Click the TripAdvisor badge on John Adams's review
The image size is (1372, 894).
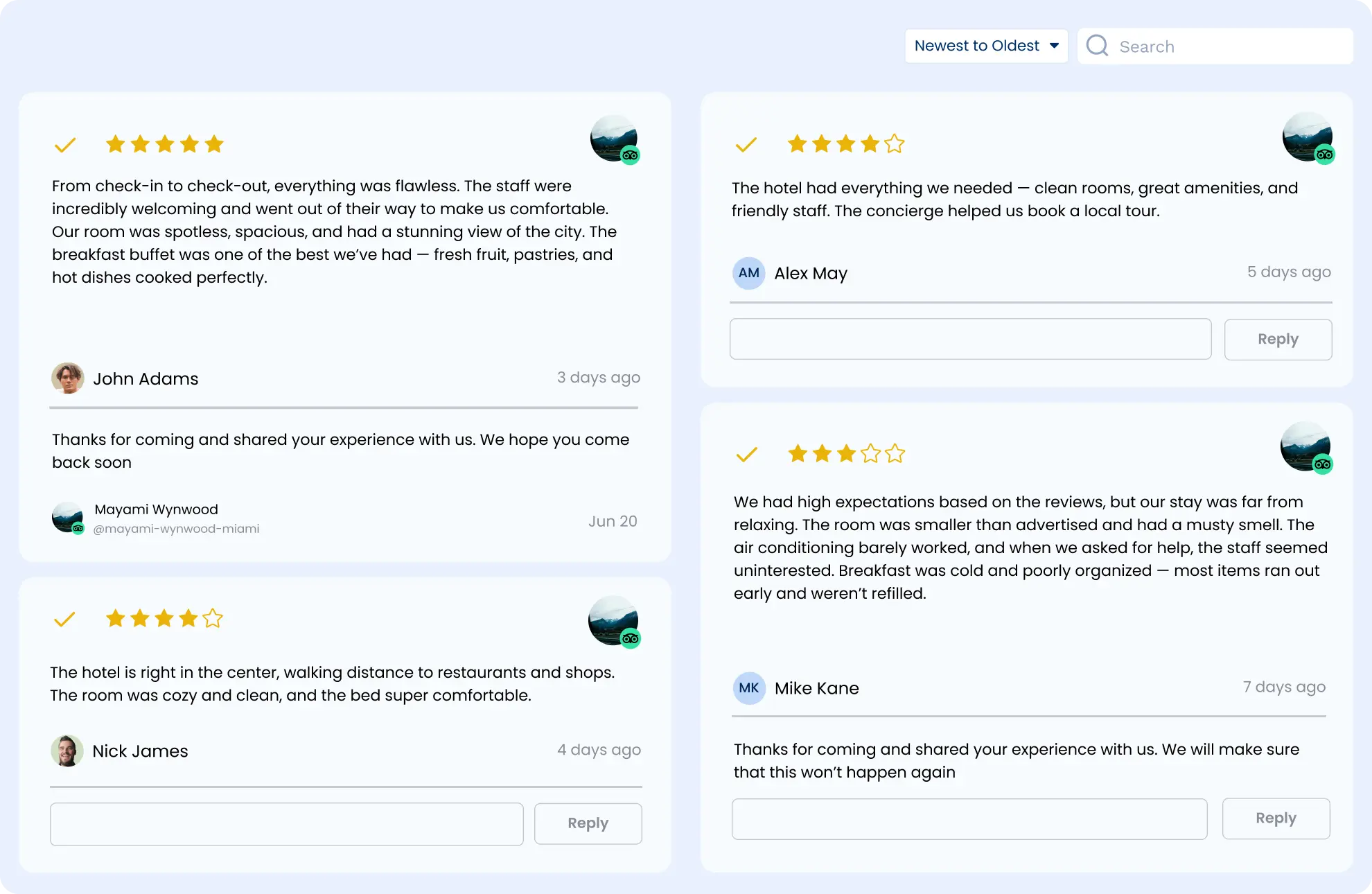point(631,157)
